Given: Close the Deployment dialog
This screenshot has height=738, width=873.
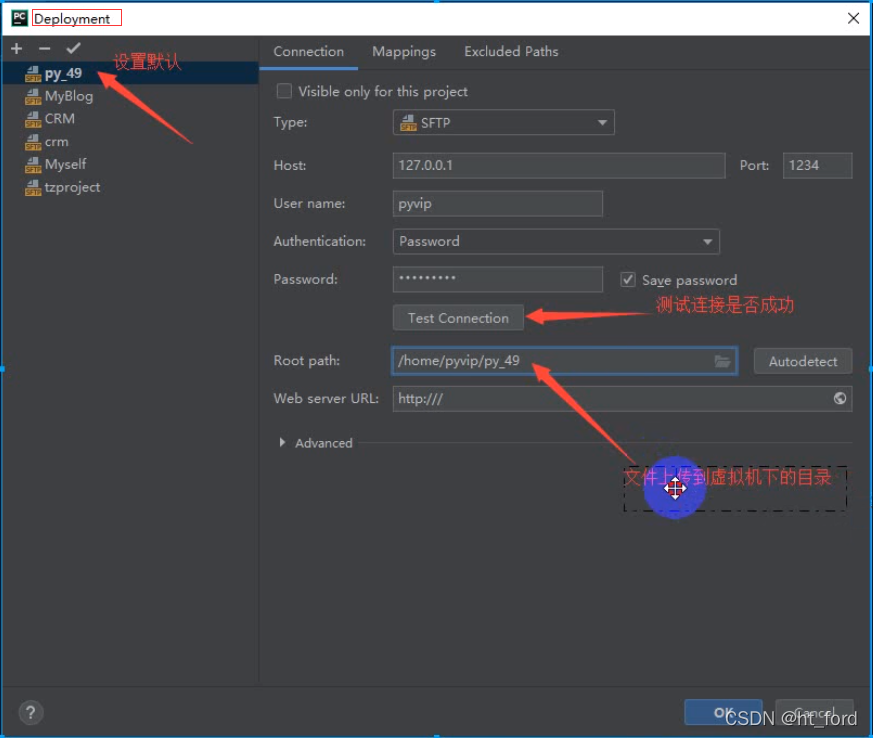Looking at the screenshot, I should [853, 18].
